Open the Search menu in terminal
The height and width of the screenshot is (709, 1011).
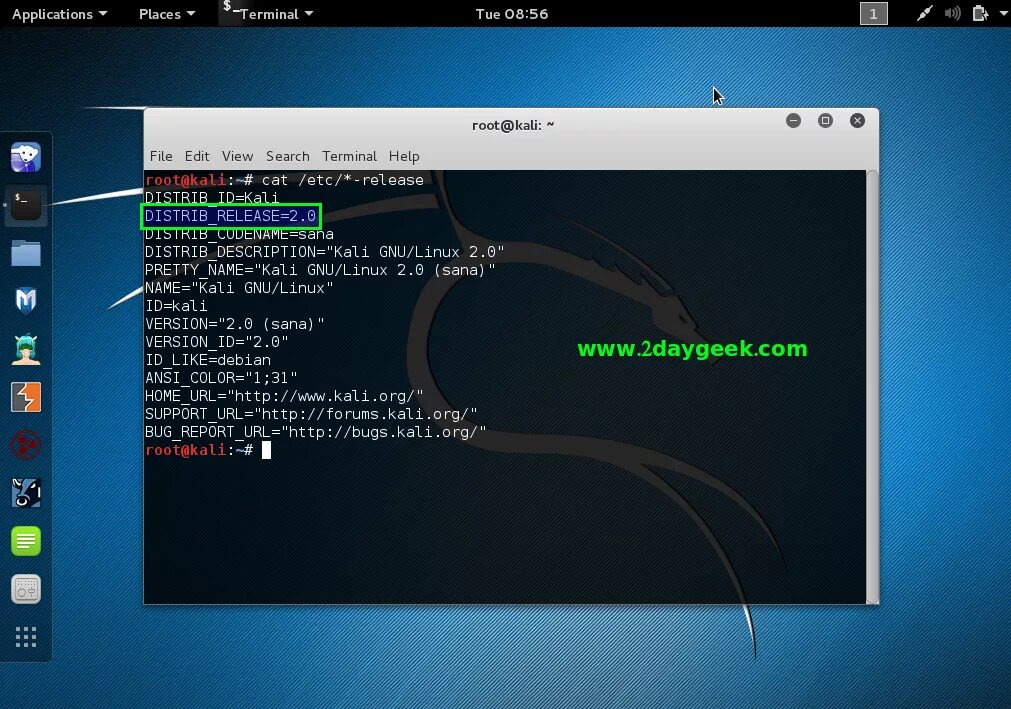[x=288, y=156]
